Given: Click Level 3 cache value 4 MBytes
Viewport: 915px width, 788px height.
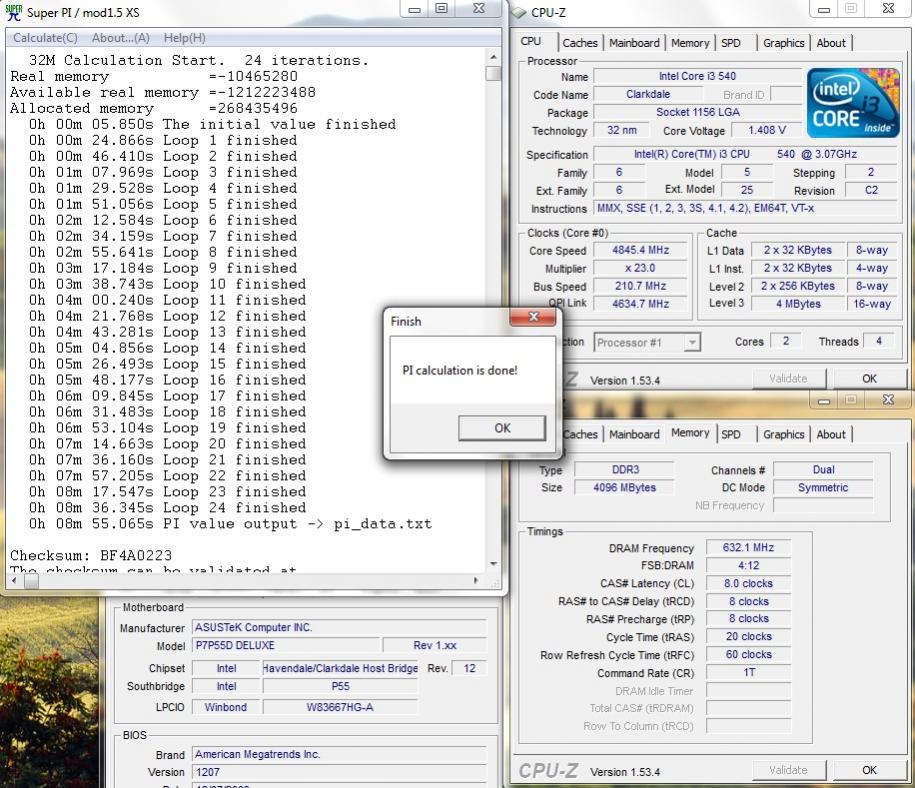Looking at the screenshot, I should tap(798, 304).
